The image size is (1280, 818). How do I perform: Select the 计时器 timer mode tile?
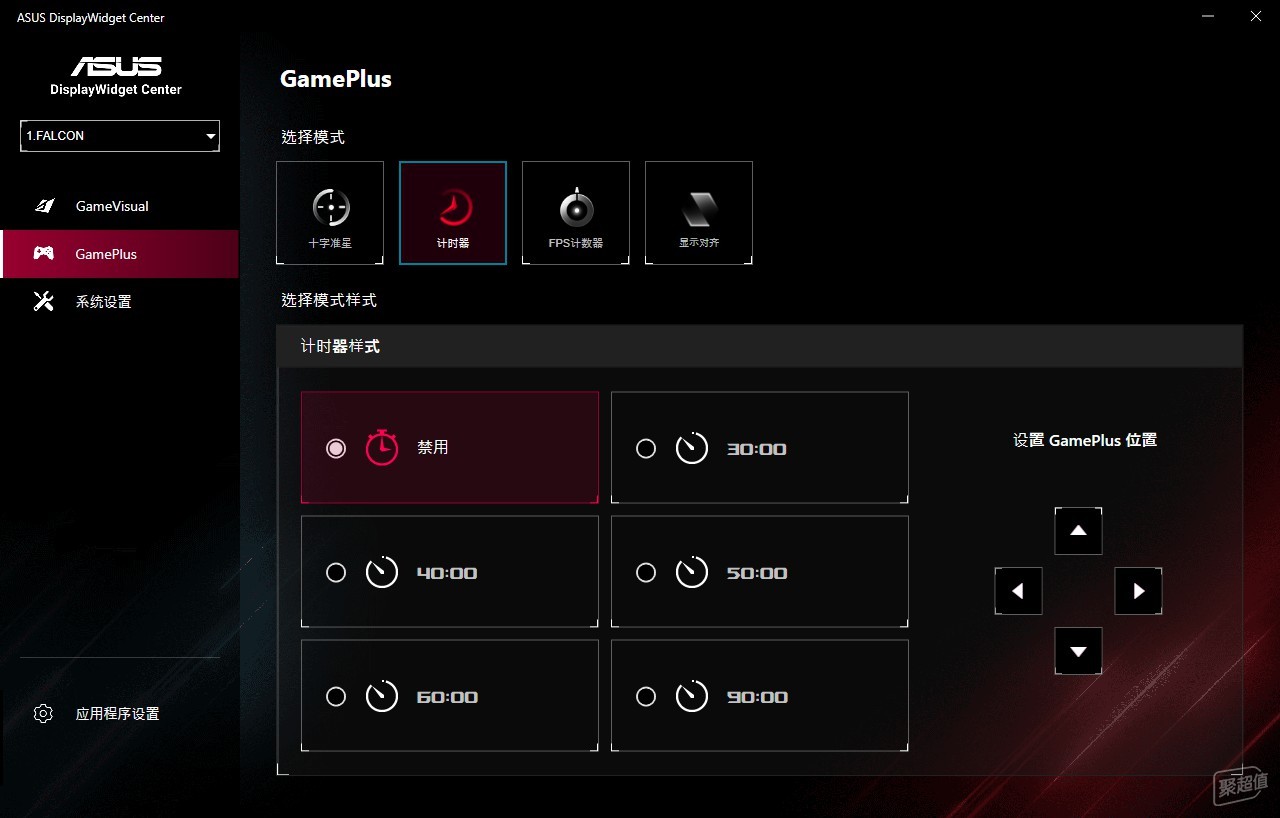tap(453, 213)
